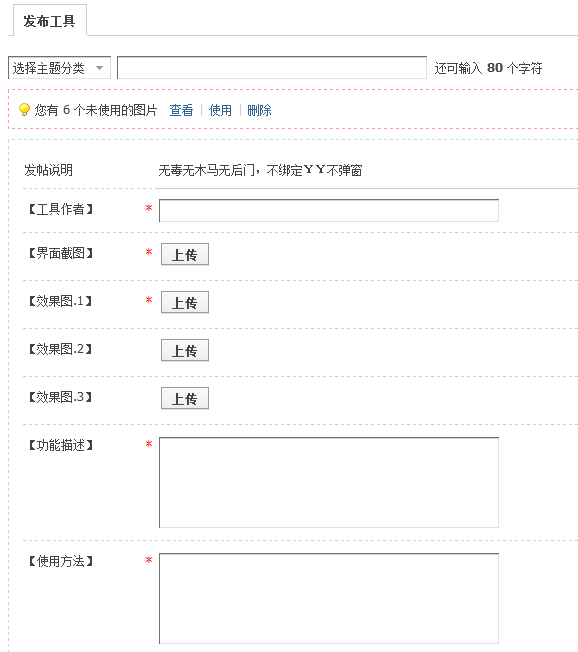
Task: Click the 【使用方法】 label
Action: pos(60,561)
